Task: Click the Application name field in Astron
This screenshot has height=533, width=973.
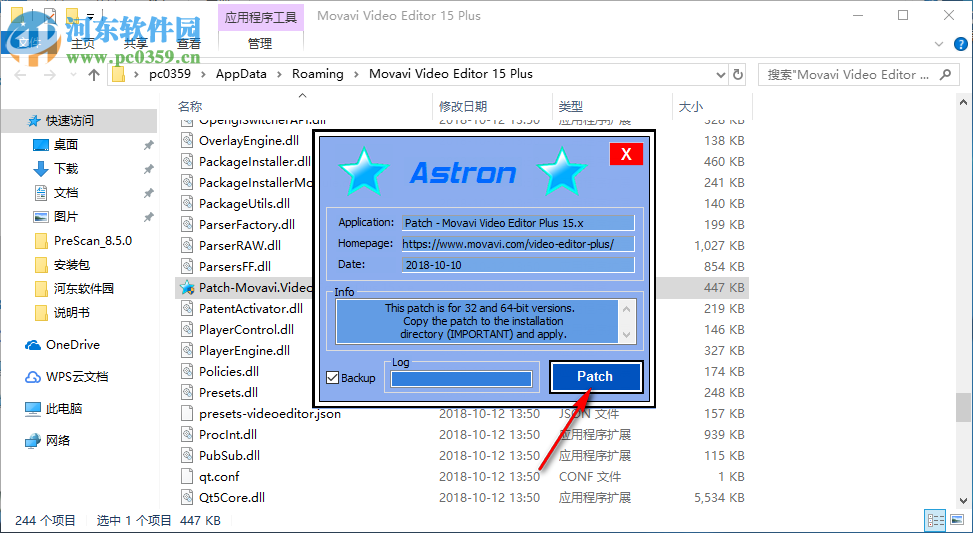Action: [x=518, y=223]
